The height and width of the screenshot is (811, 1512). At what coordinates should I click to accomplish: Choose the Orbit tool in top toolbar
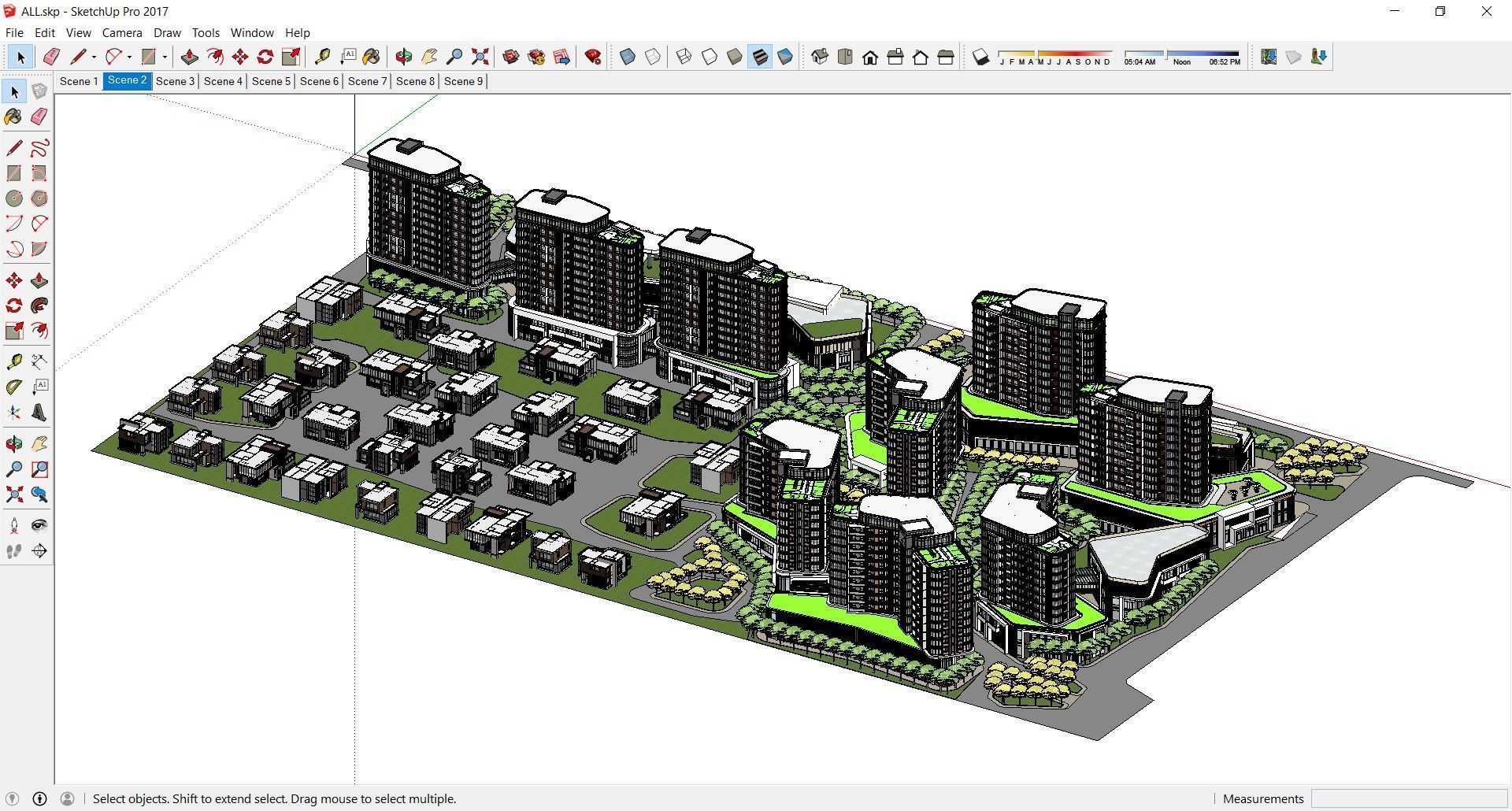404,57
